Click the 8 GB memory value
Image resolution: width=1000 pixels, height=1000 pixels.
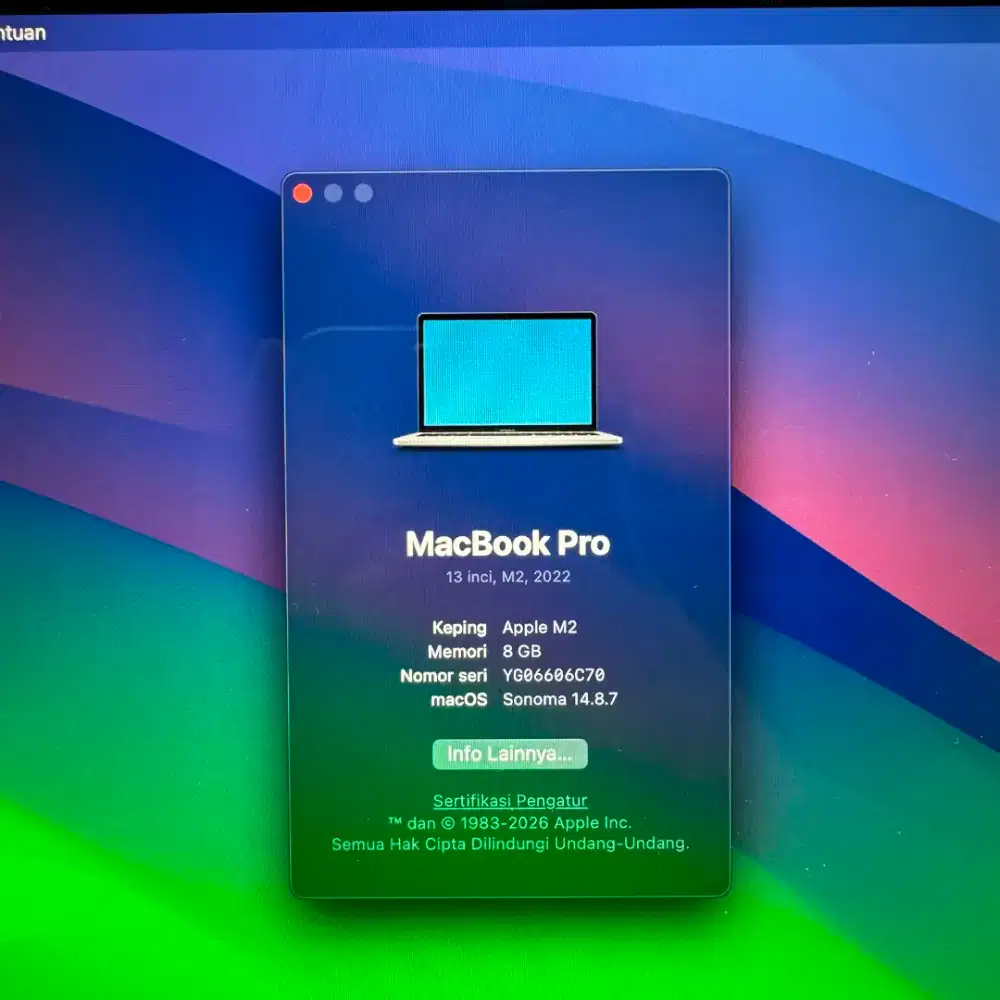click(x=522, y=651)
